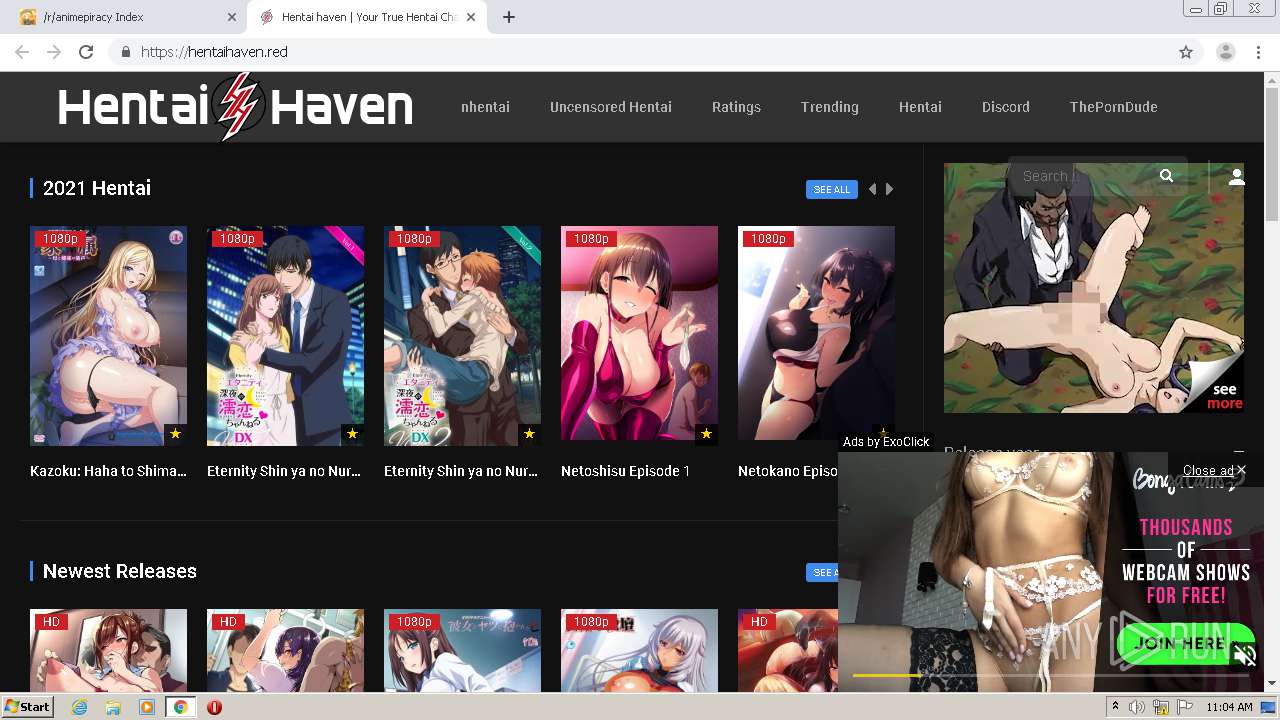The height and width of the screenshot is (720, 1280).
Task: Click the 2021 Hentai section heading
Action: point(97,188)
